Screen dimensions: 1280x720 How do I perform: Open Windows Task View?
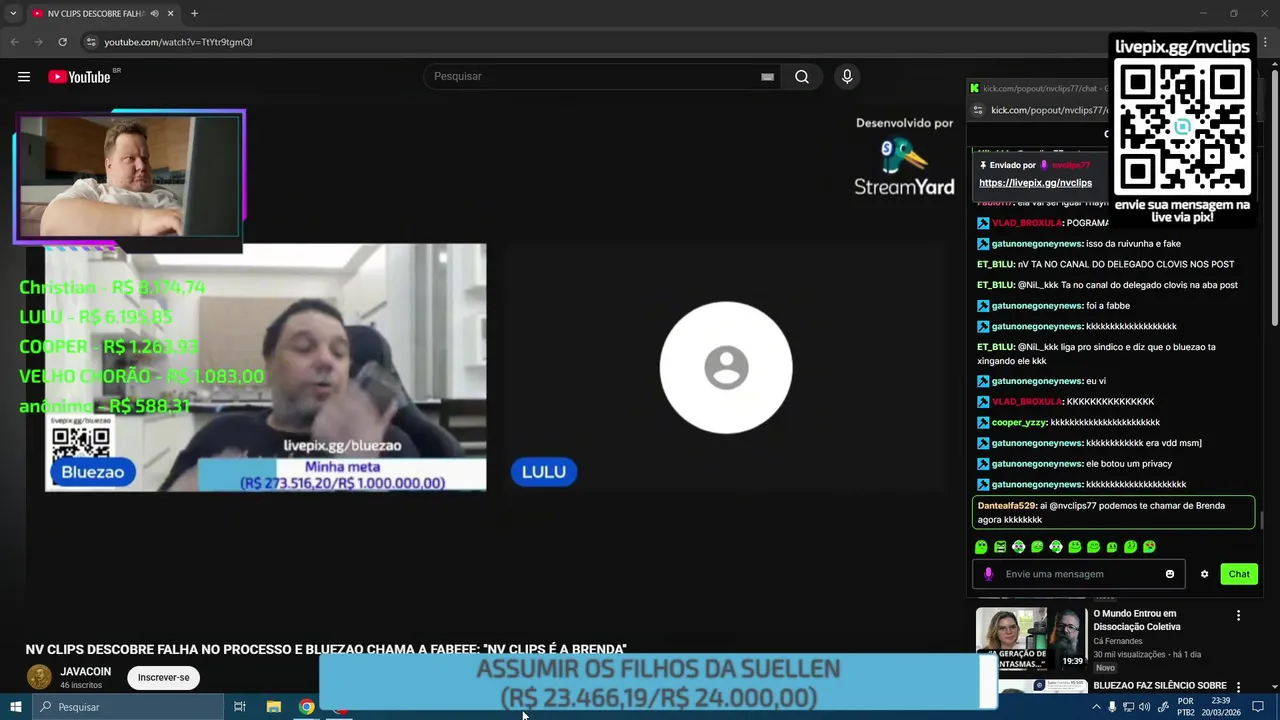coord(240,707)
